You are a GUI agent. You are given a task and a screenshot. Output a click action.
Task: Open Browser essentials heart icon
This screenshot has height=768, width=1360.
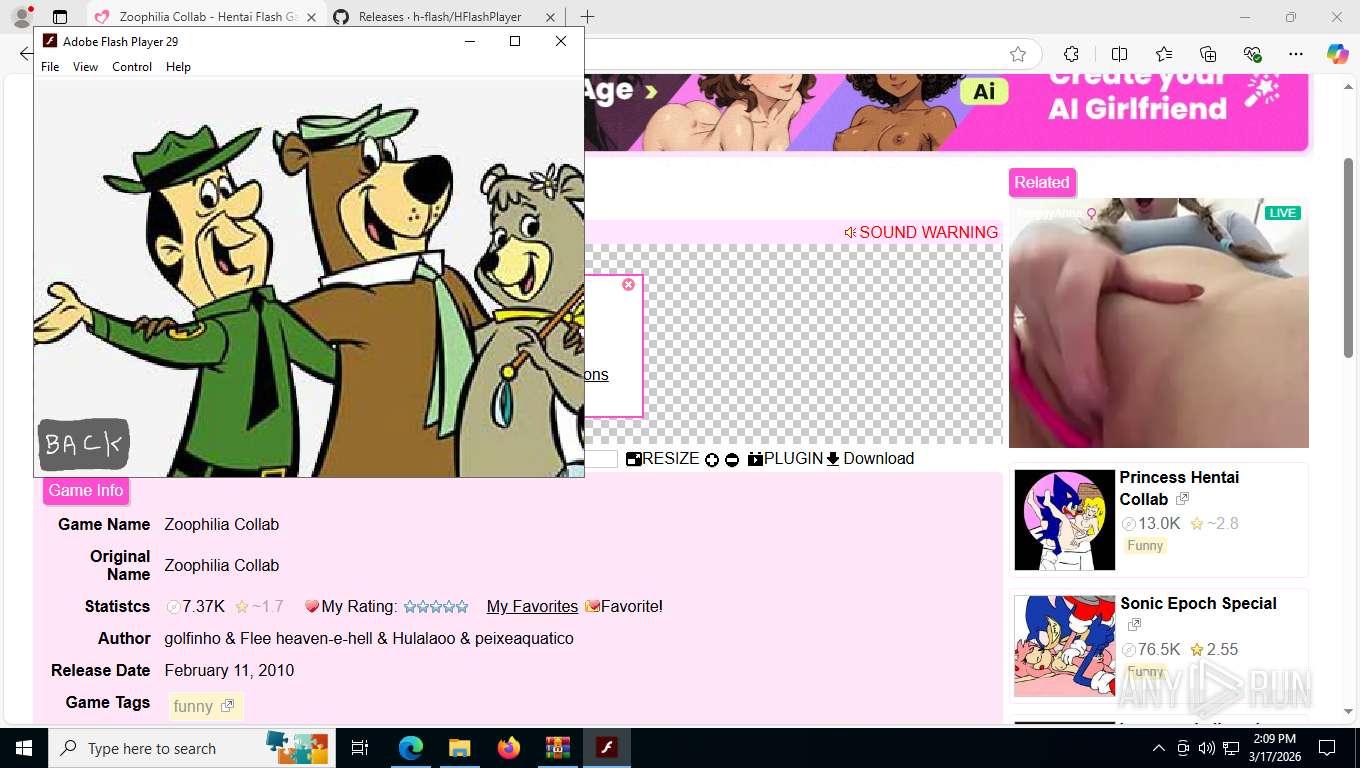(x=1252, y=54)
